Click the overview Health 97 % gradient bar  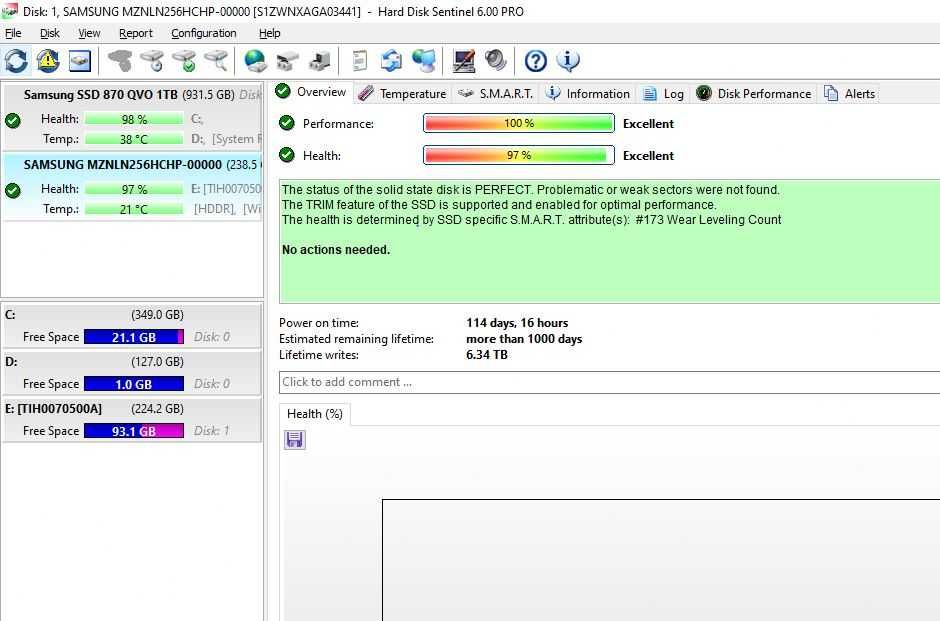[519, 155]
